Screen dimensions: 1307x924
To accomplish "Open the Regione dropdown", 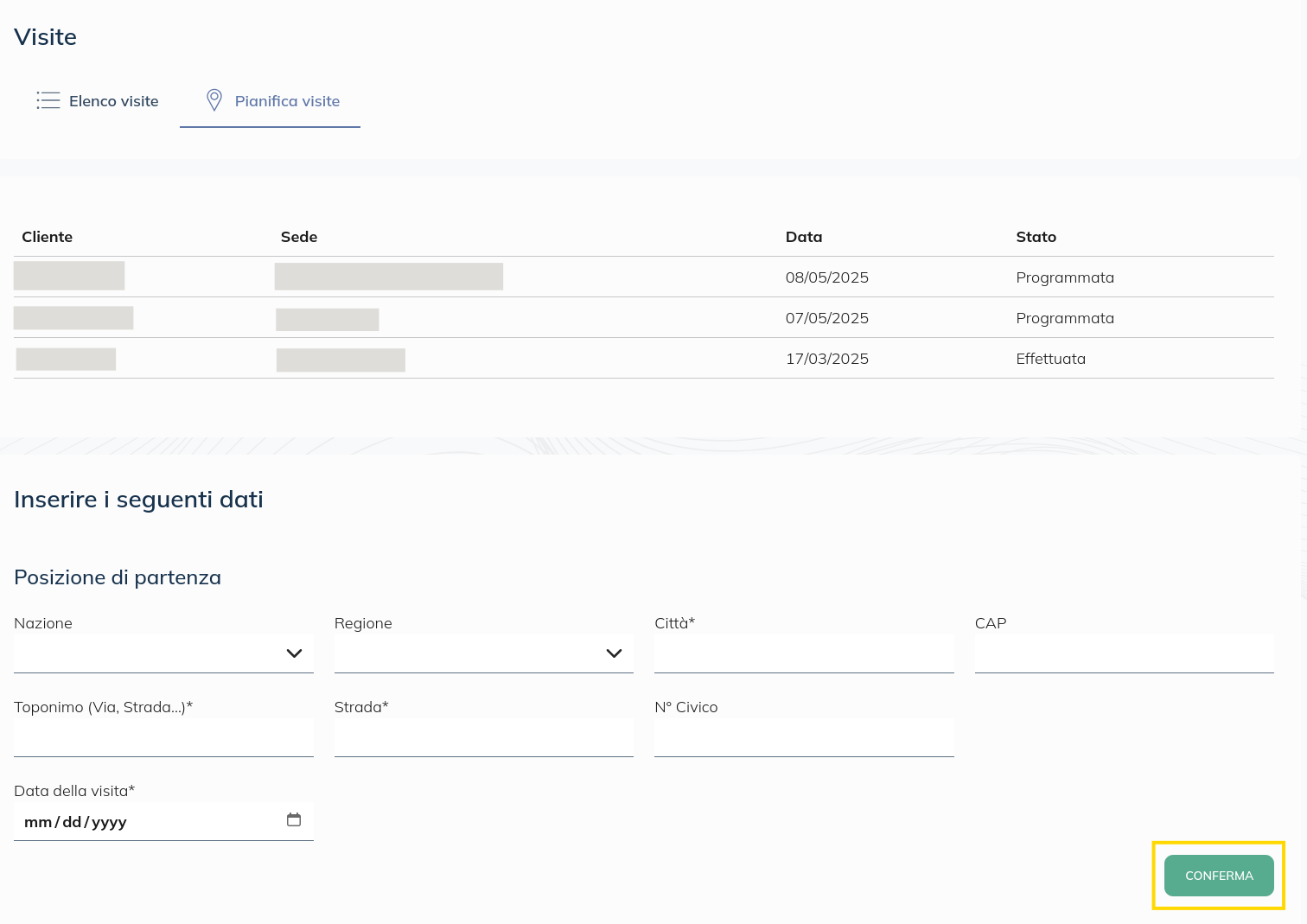I will click(x=483, y=653).
